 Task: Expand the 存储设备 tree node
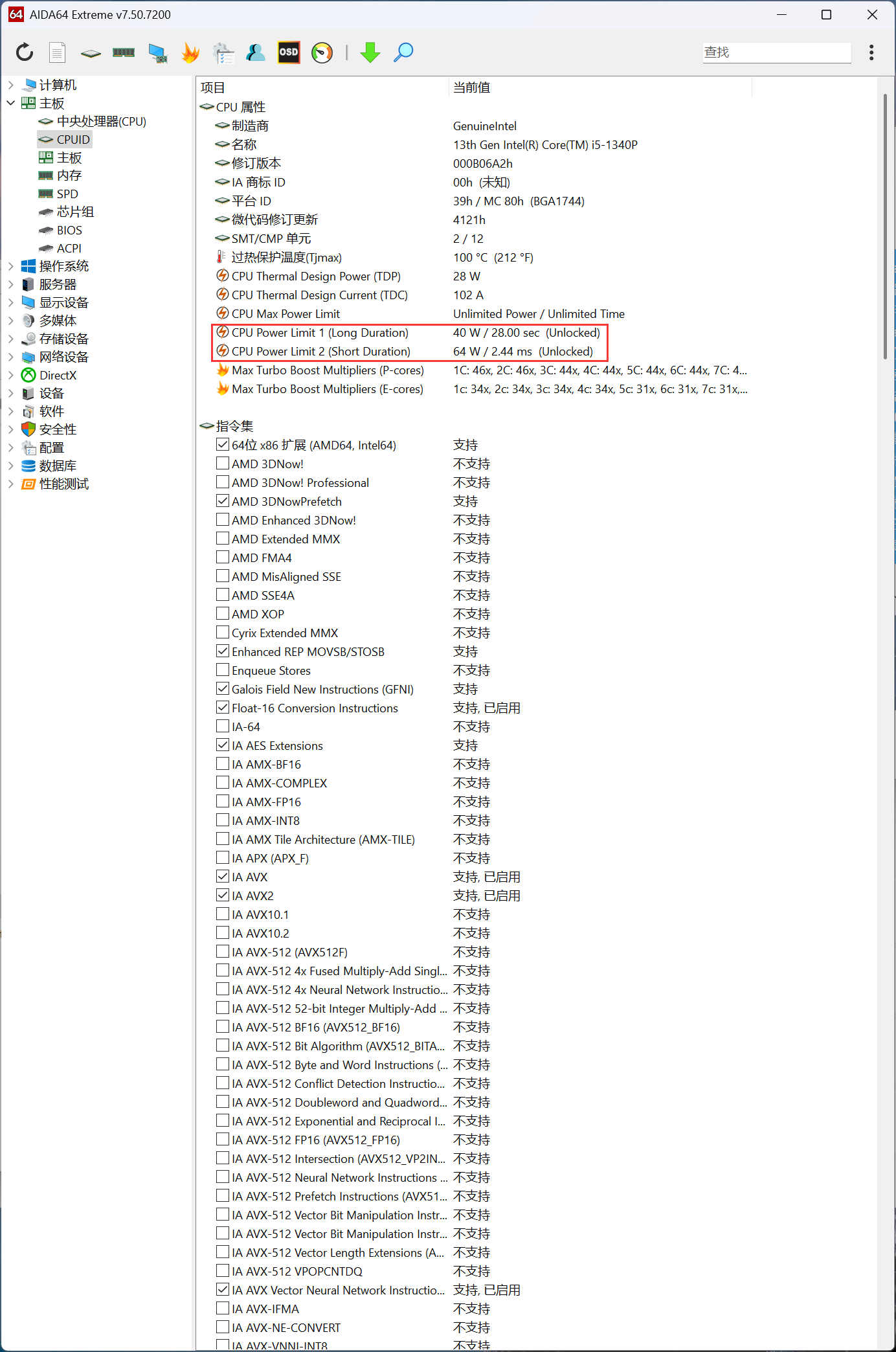[x=11, y=339]
